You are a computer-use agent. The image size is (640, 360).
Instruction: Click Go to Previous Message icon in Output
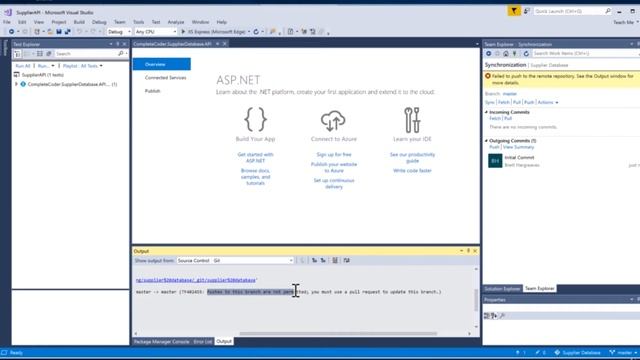pos(314,260)
